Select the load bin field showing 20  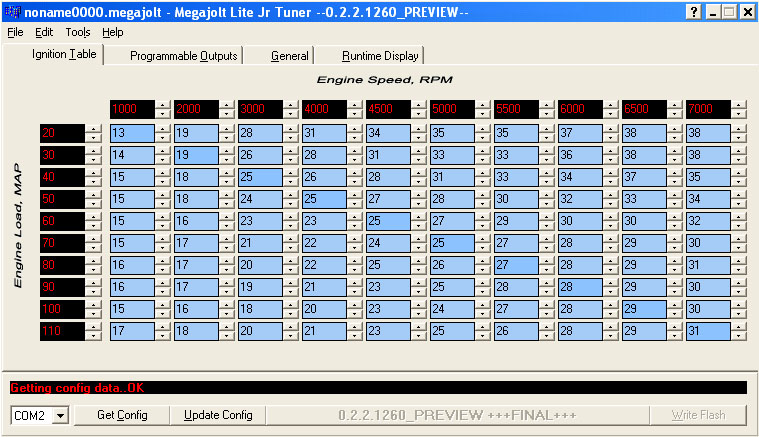coord(62,133)
